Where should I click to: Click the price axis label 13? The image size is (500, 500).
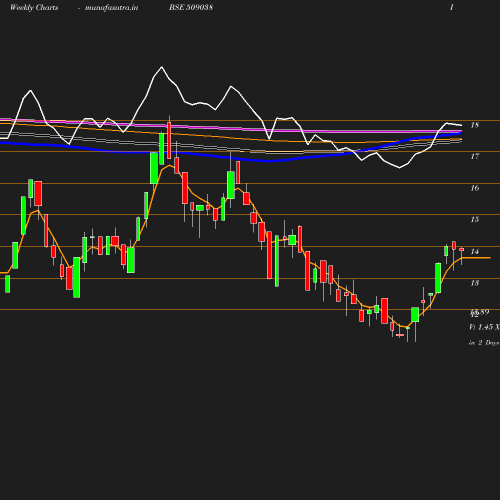475,283
